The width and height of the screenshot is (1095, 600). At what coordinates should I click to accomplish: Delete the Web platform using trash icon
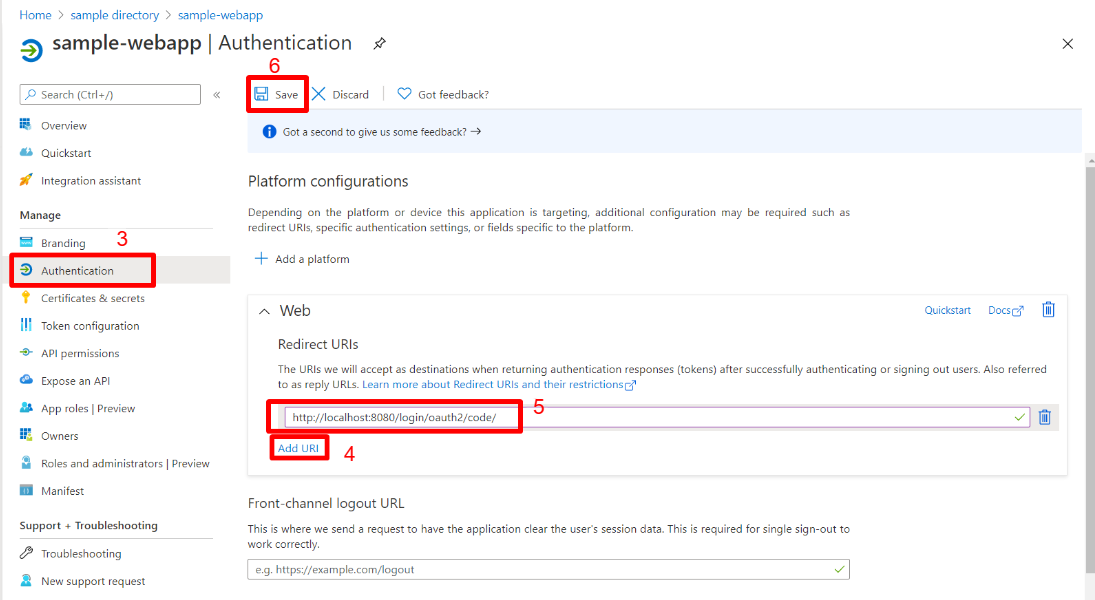click(1048, 310)
